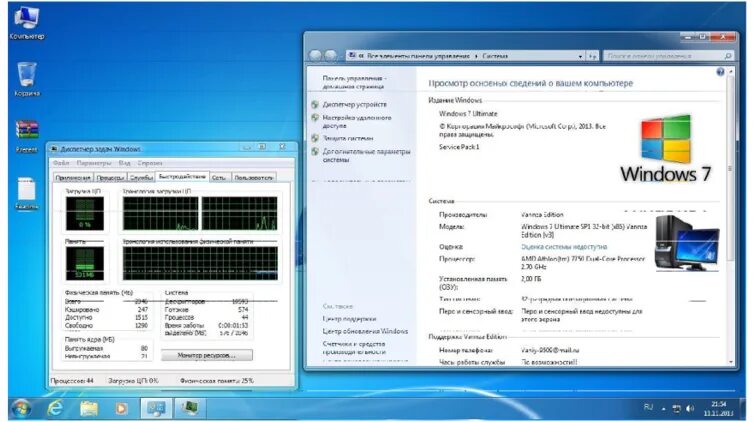The width and height of the screenshot is (753, 422).
Task: Click shield icon beside Защита системы
Action: [x=315, y=138]
